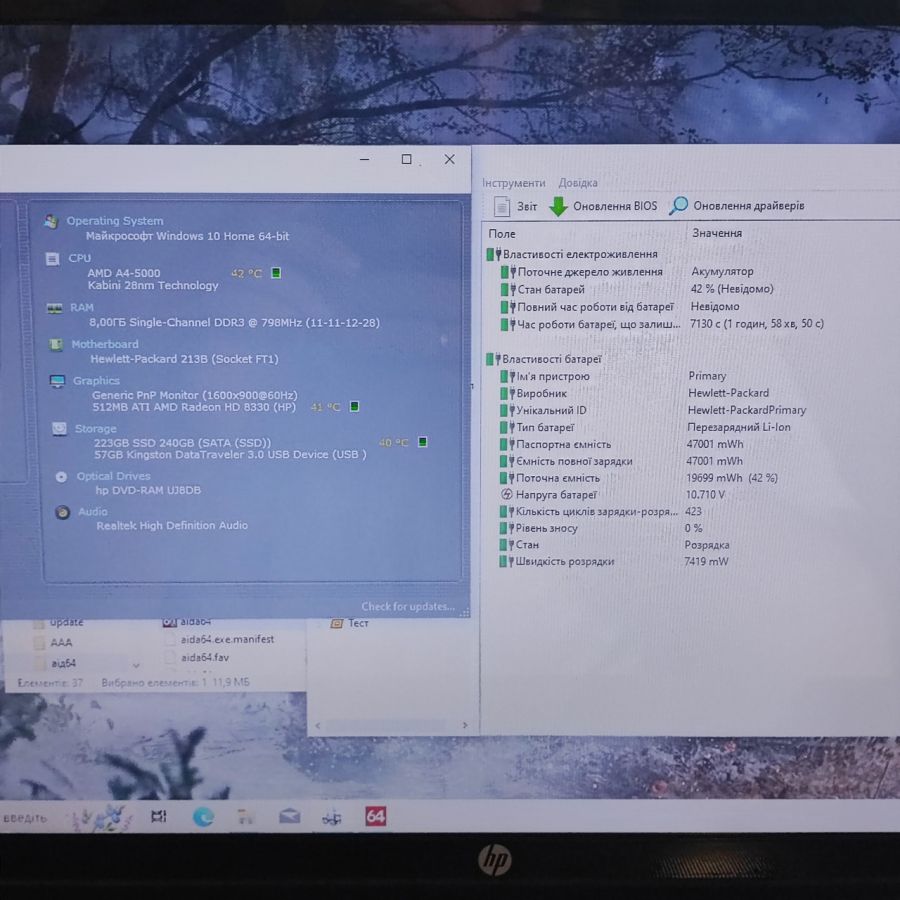
Task: Click the Звіт toolbar button label
Action: click(527, 206)
